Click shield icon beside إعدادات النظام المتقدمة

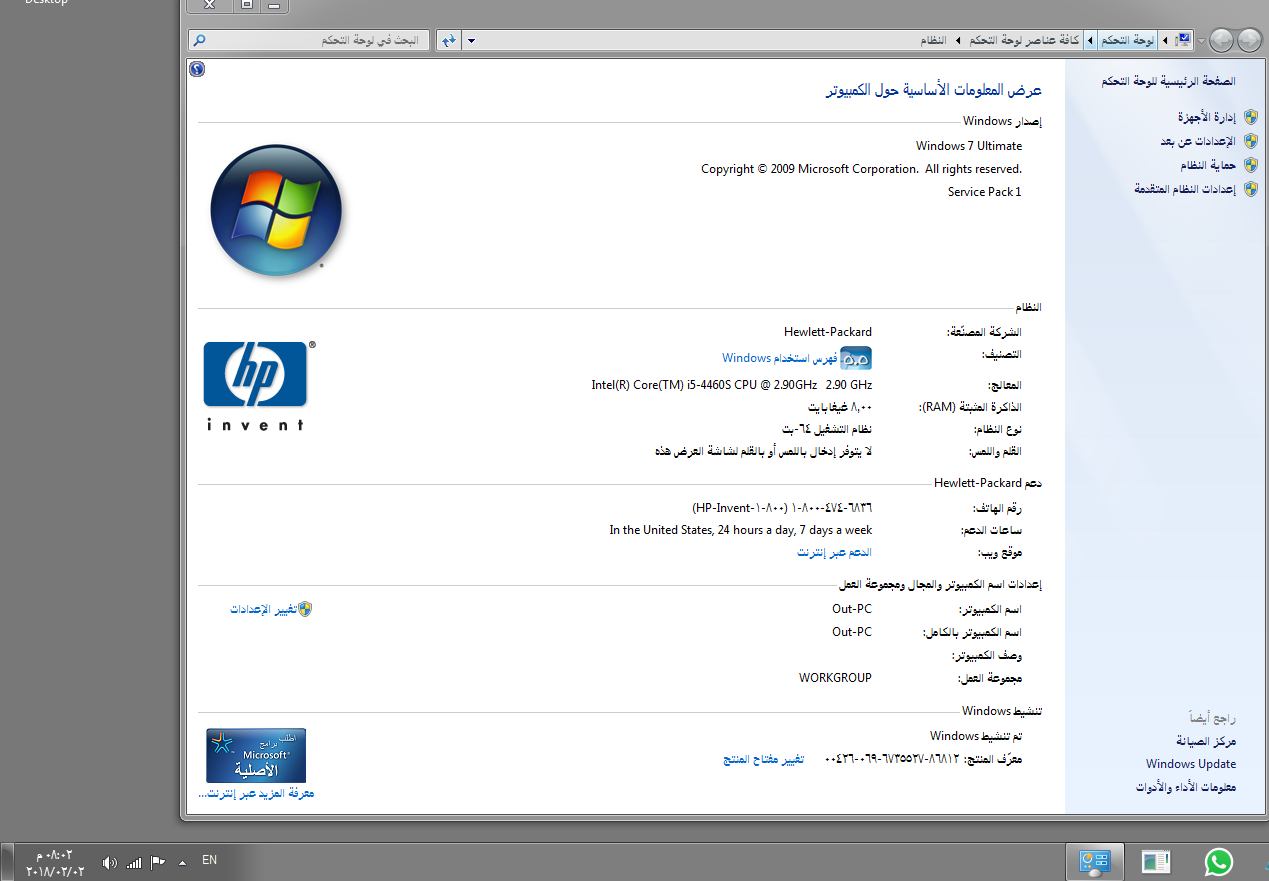pos(1250,189)
